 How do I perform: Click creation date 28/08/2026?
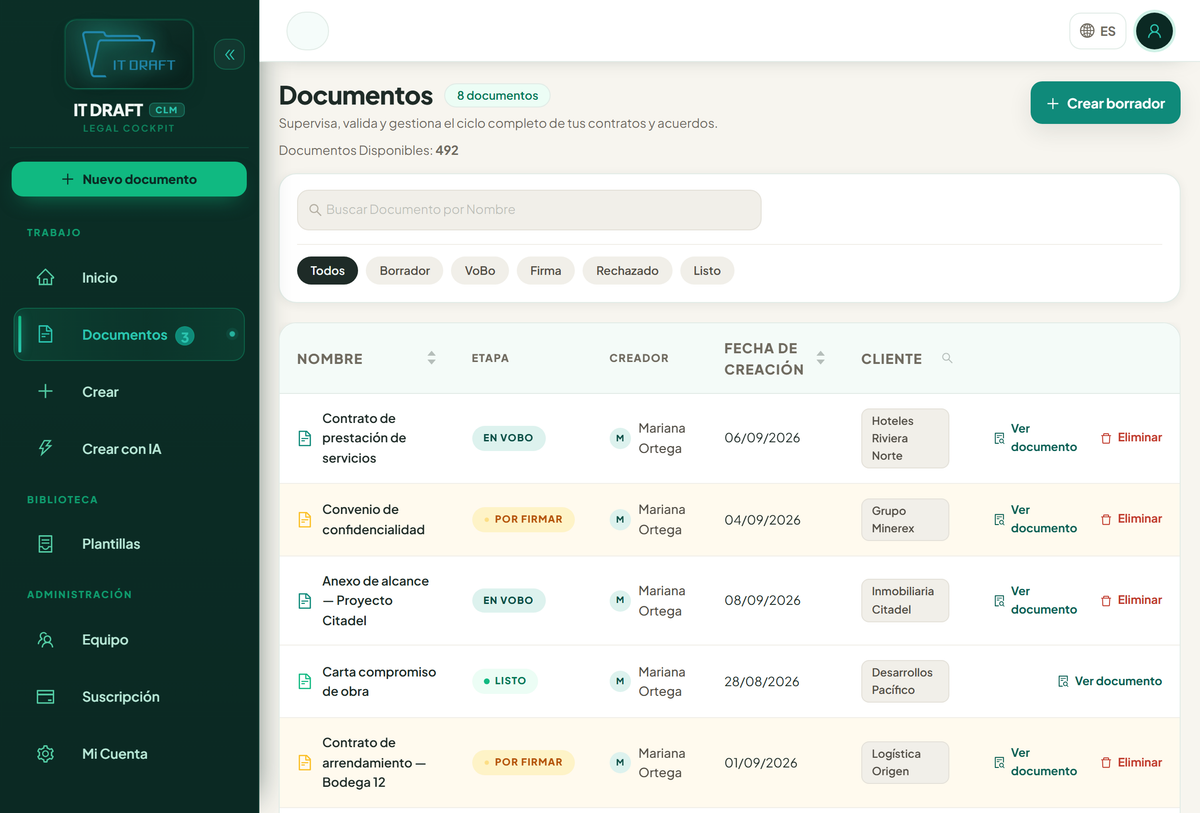click(x=762, y=681)
